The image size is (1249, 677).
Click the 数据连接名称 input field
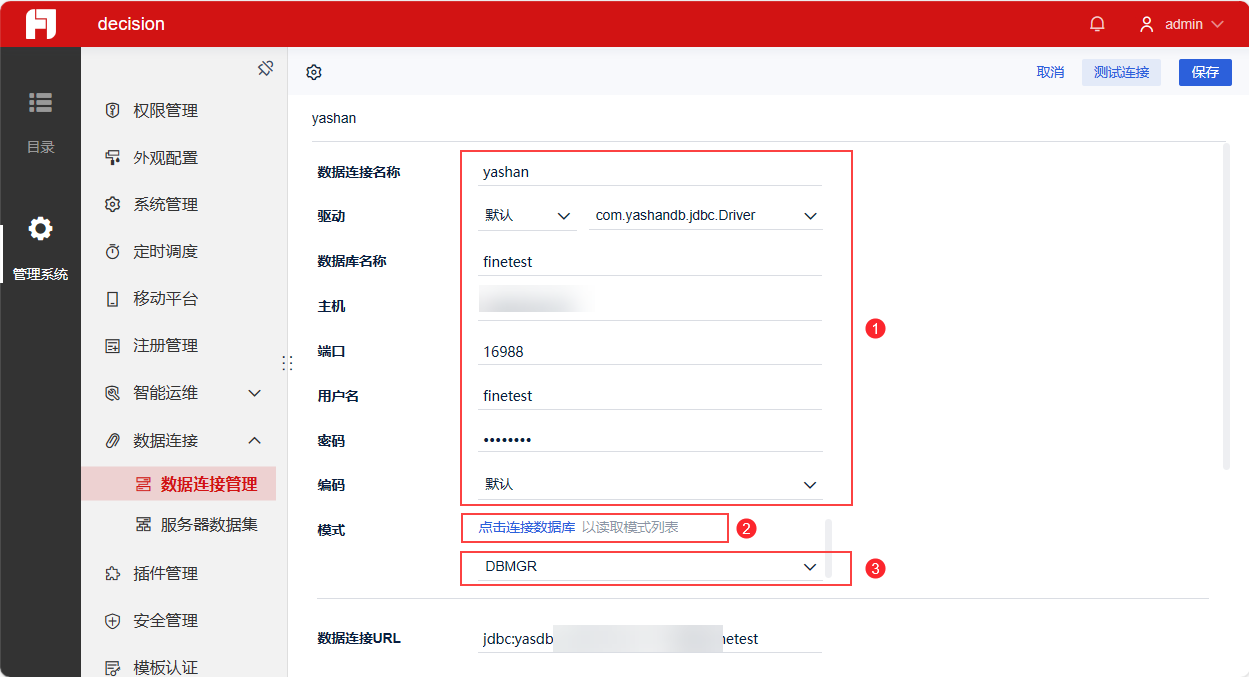click(x=650, y=172)
